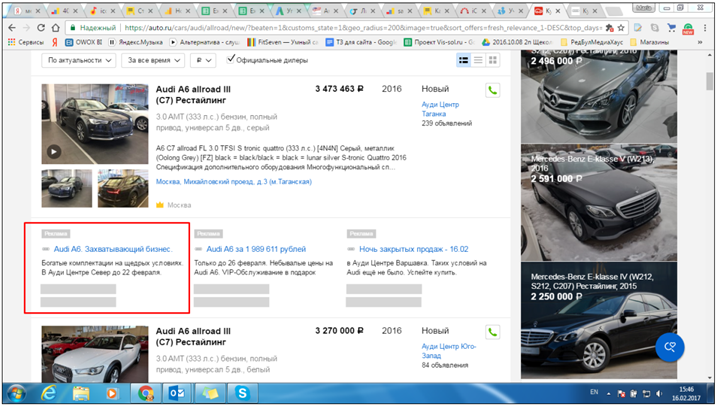This screenshot has width=718, height=406.
Task: Click the browser back arrow
Action: pos(12,28)
